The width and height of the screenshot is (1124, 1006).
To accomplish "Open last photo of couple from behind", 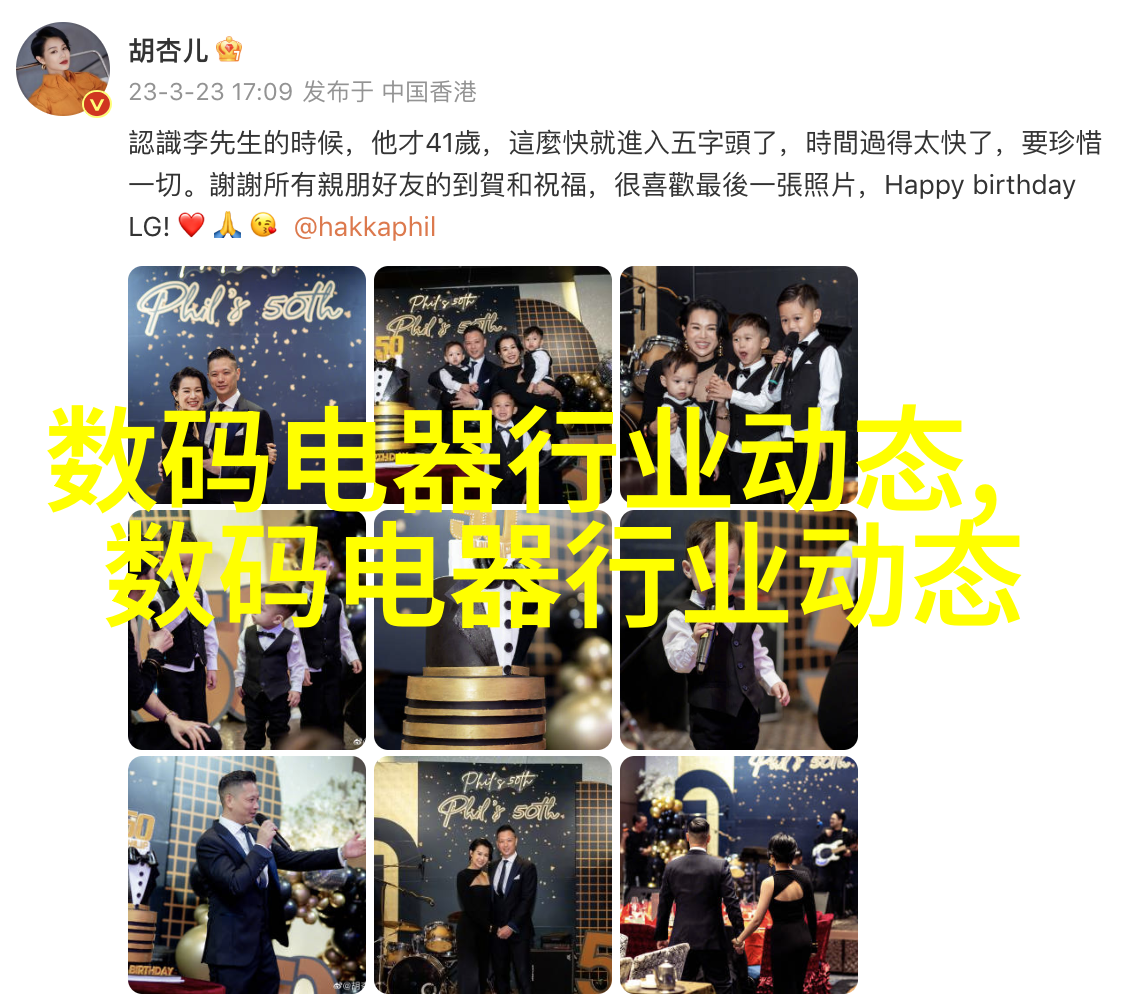I will pos(739,875).
